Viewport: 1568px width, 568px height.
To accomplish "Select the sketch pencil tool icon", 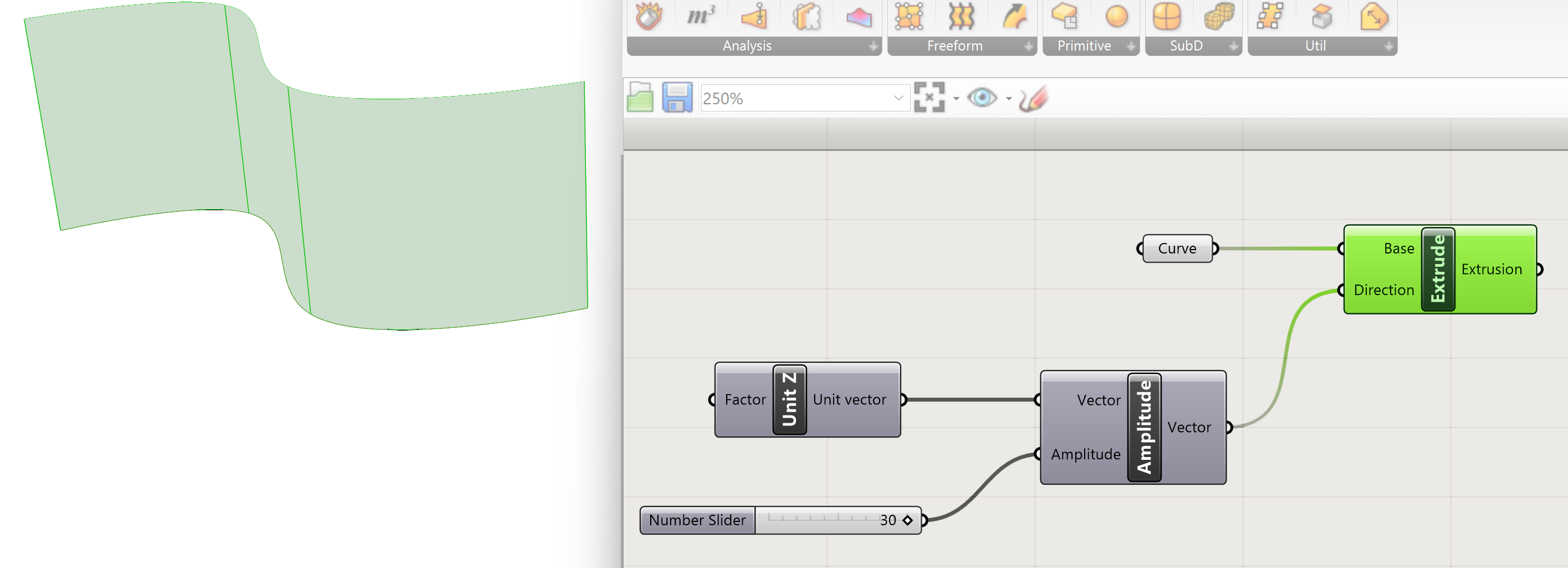I will coord(1033,98).
